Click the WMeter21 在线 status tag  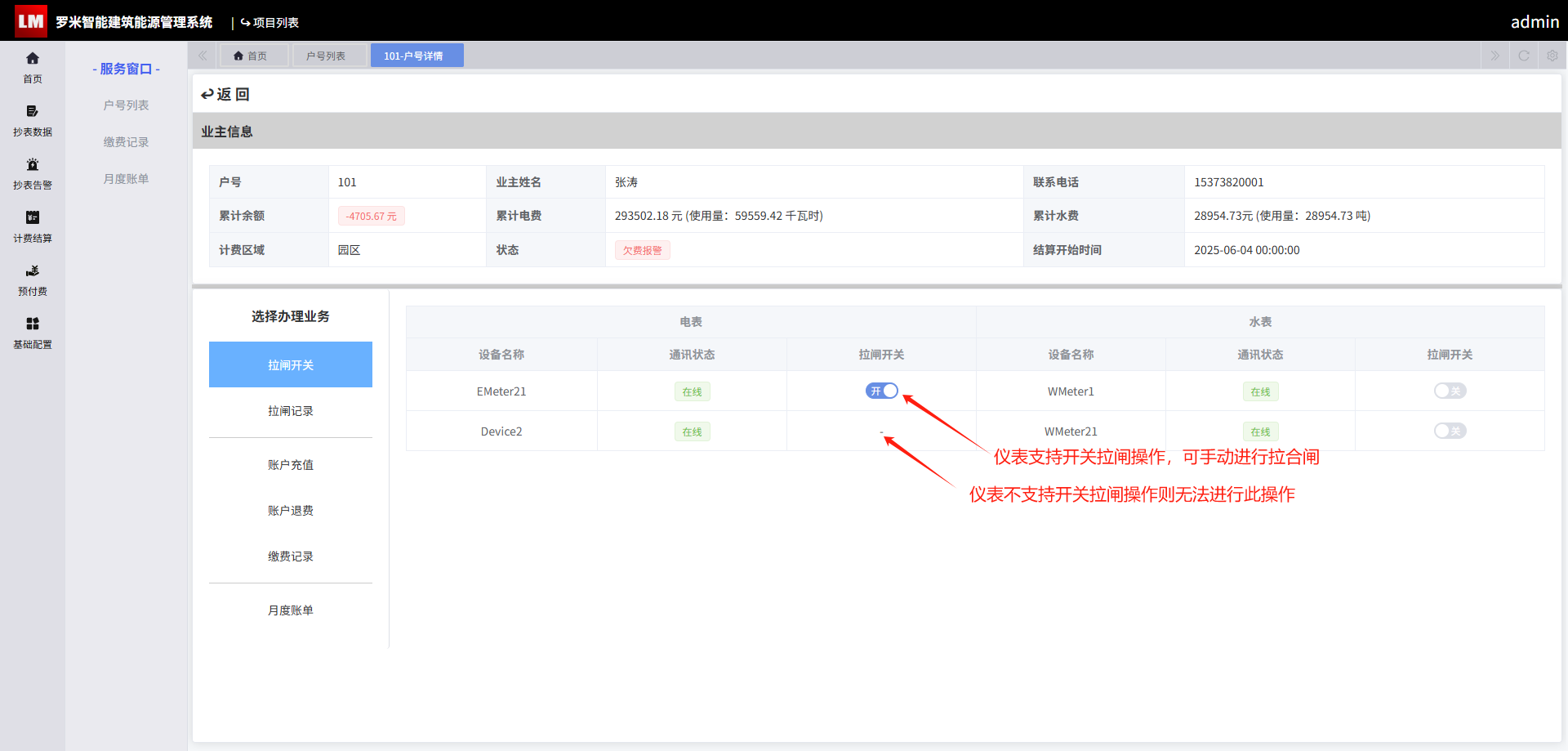(1261, 431)
